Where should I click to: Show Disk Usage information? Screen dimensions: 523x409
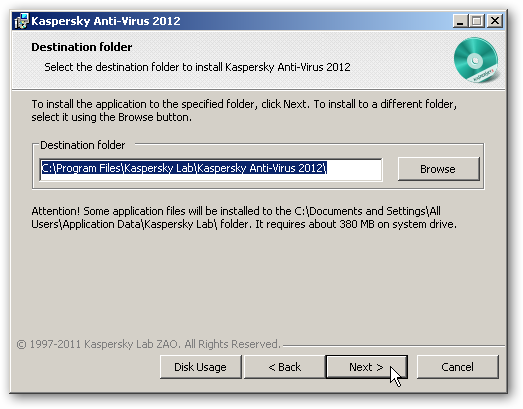200,367
